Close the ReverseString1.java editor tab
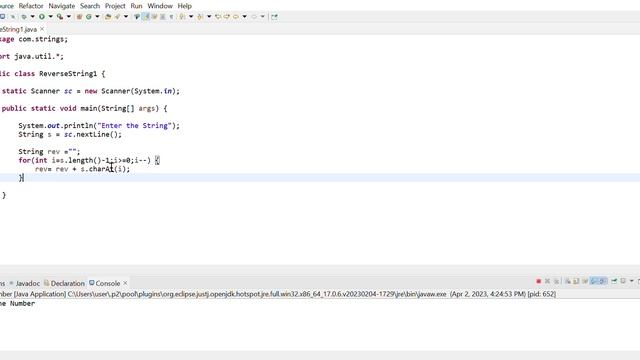The width and height of the screenshot is (640, 360). (x=42, y=29)
